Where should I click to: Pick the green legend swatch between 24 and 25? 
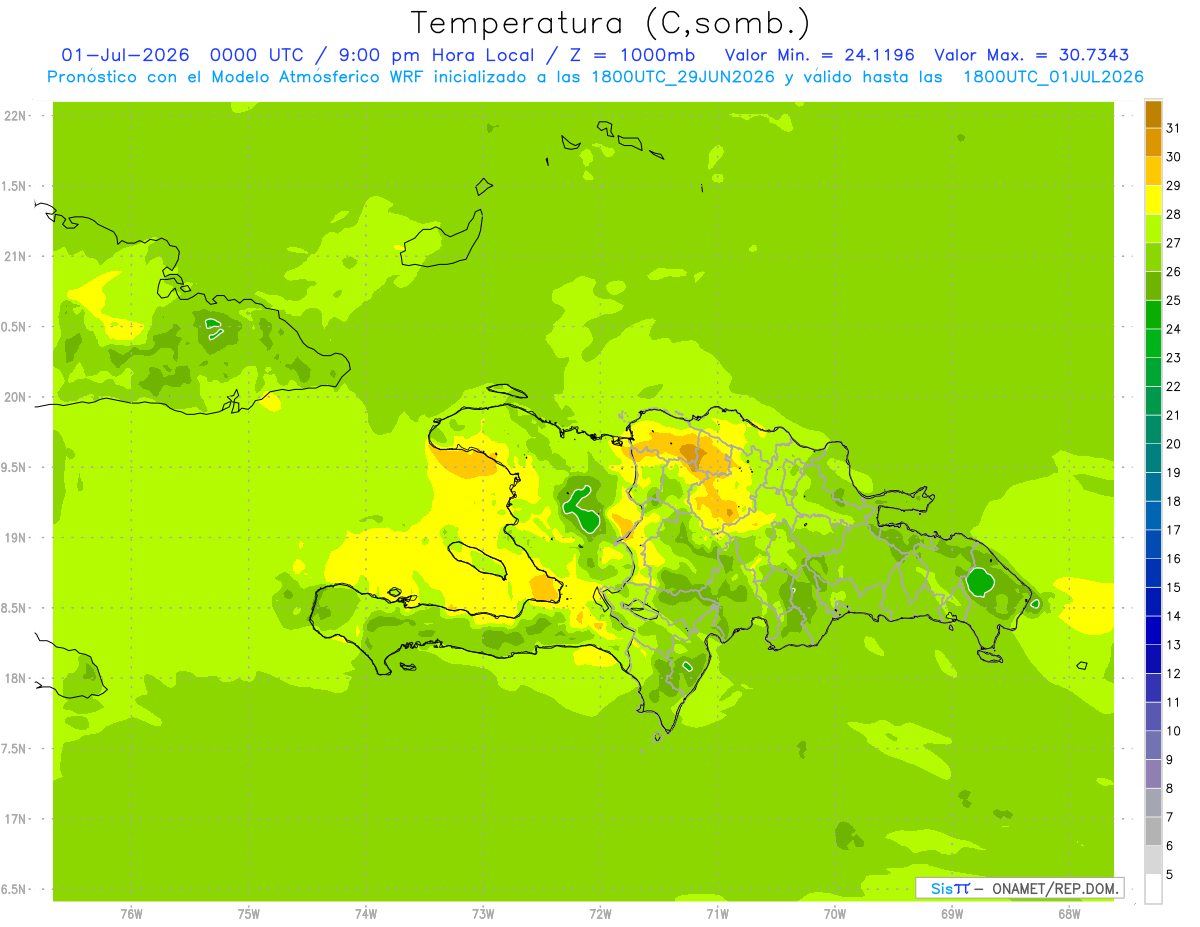[x=1153, y=314]
